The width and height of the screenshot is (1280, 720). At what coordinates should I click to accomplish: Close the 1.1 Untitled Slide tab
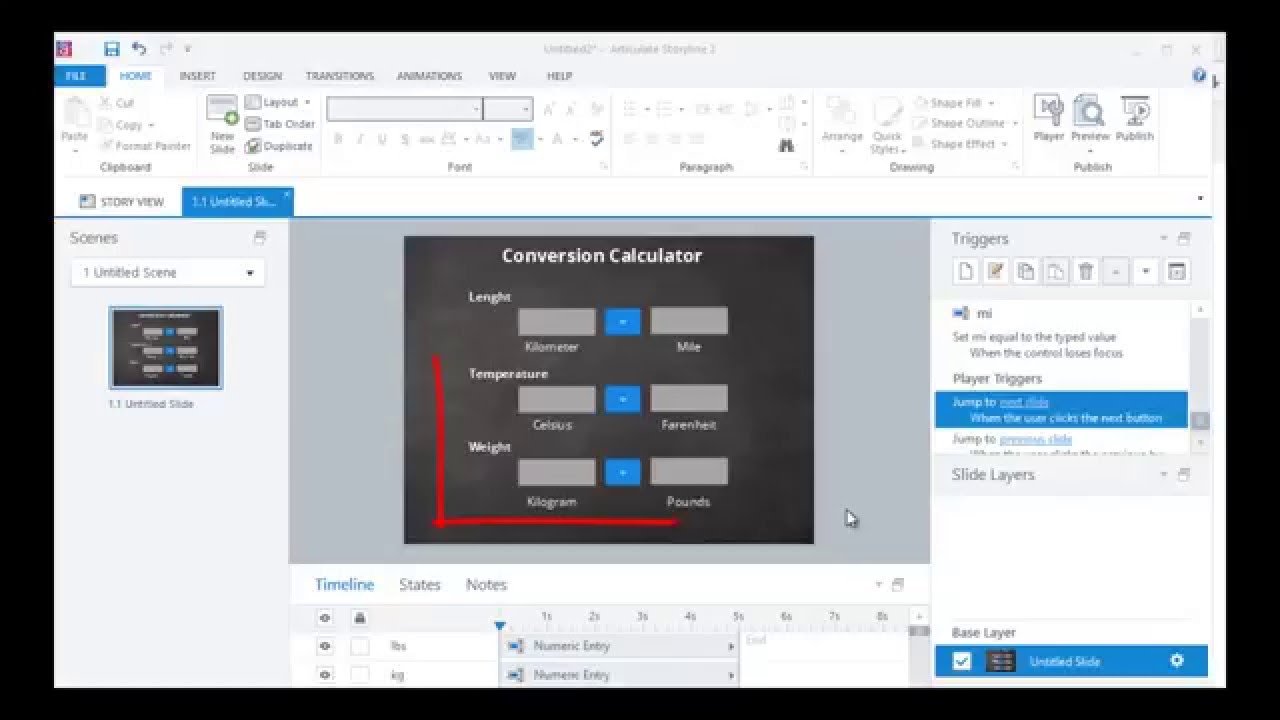(x=287, y=195)
